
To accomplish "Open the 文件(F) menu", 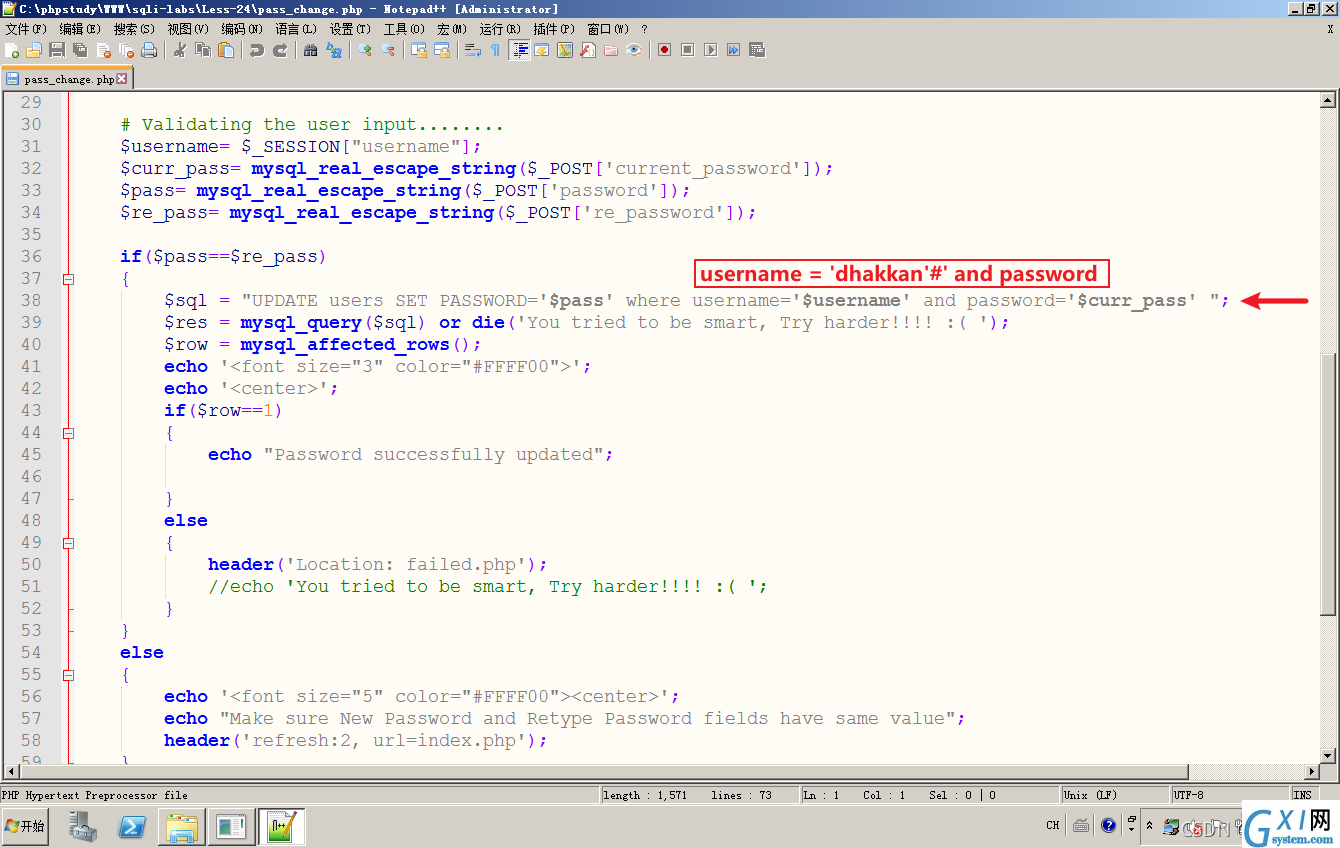I will 26,29.
